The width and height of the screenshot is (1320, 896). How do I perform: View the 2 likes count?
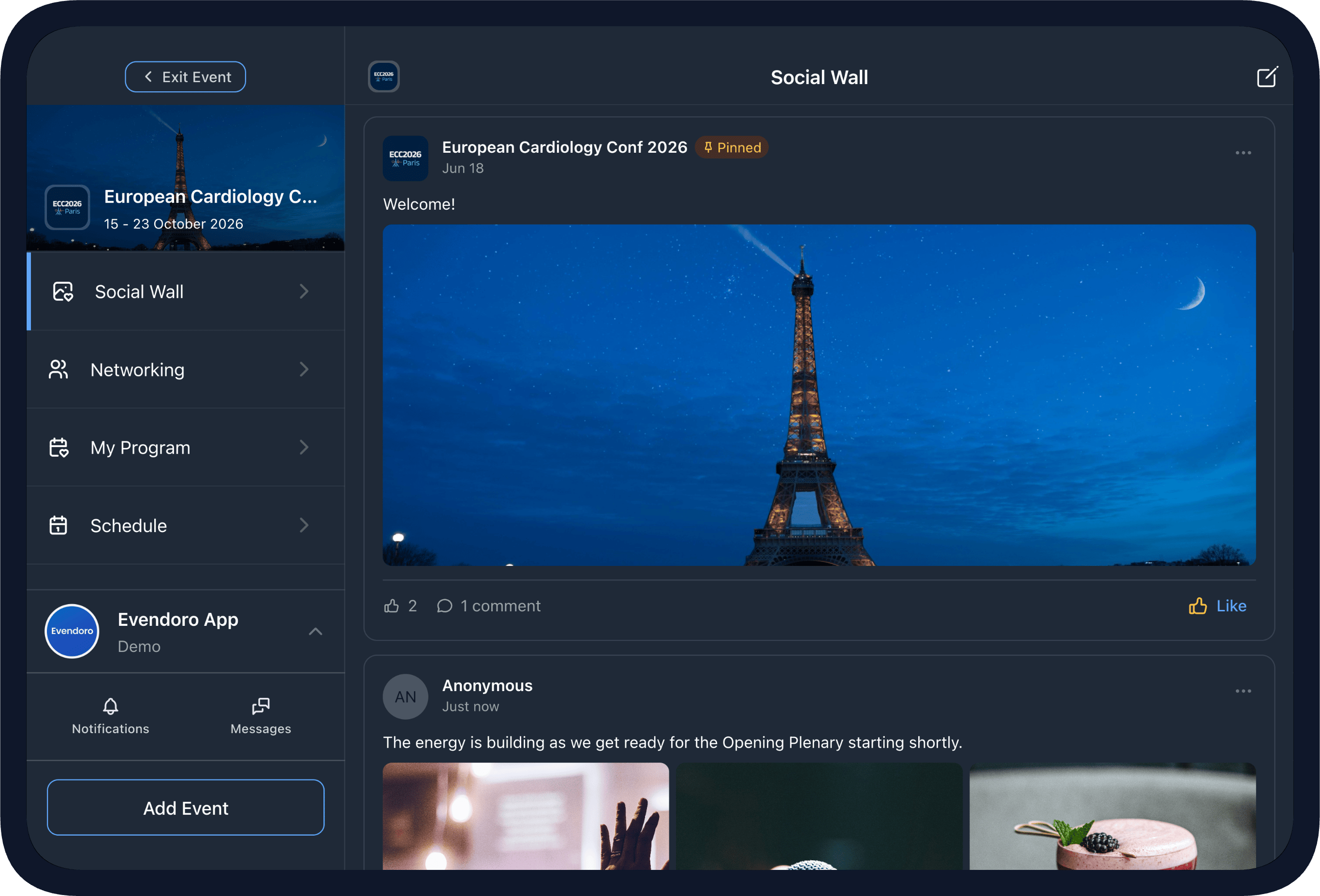pos(400,606)
